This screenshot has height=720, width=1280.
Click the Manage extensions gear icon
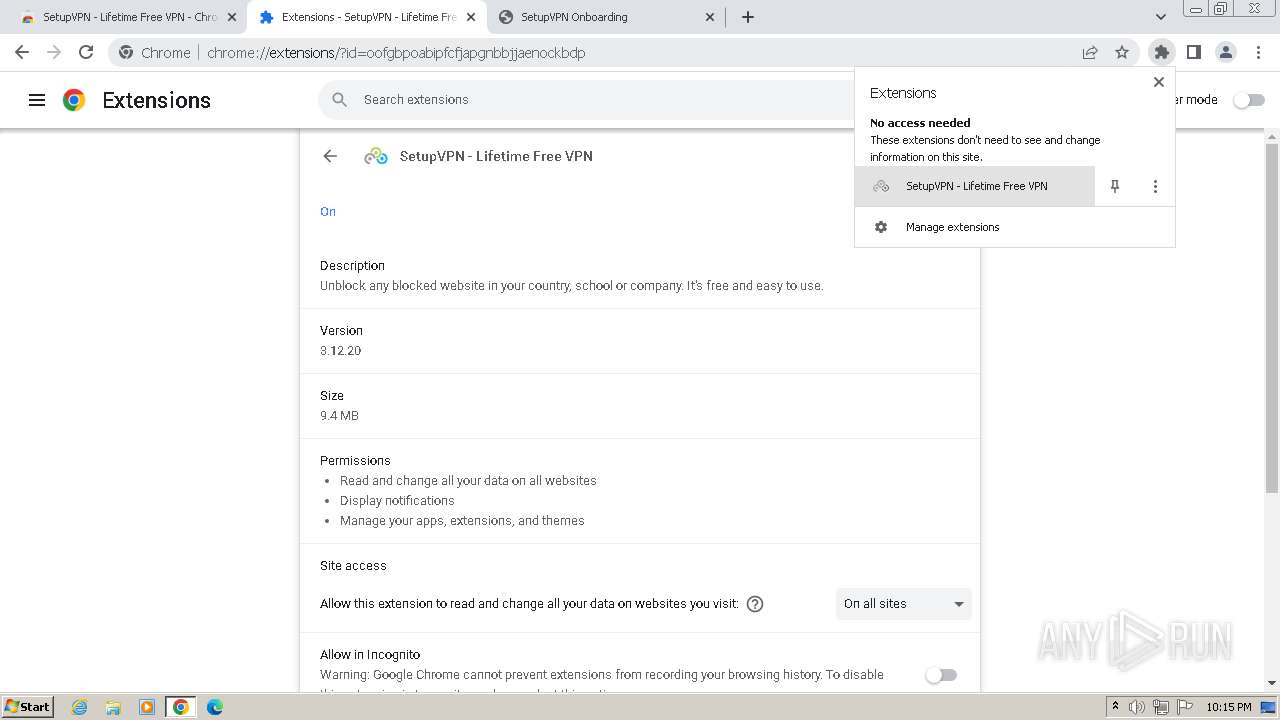(881, 227)
